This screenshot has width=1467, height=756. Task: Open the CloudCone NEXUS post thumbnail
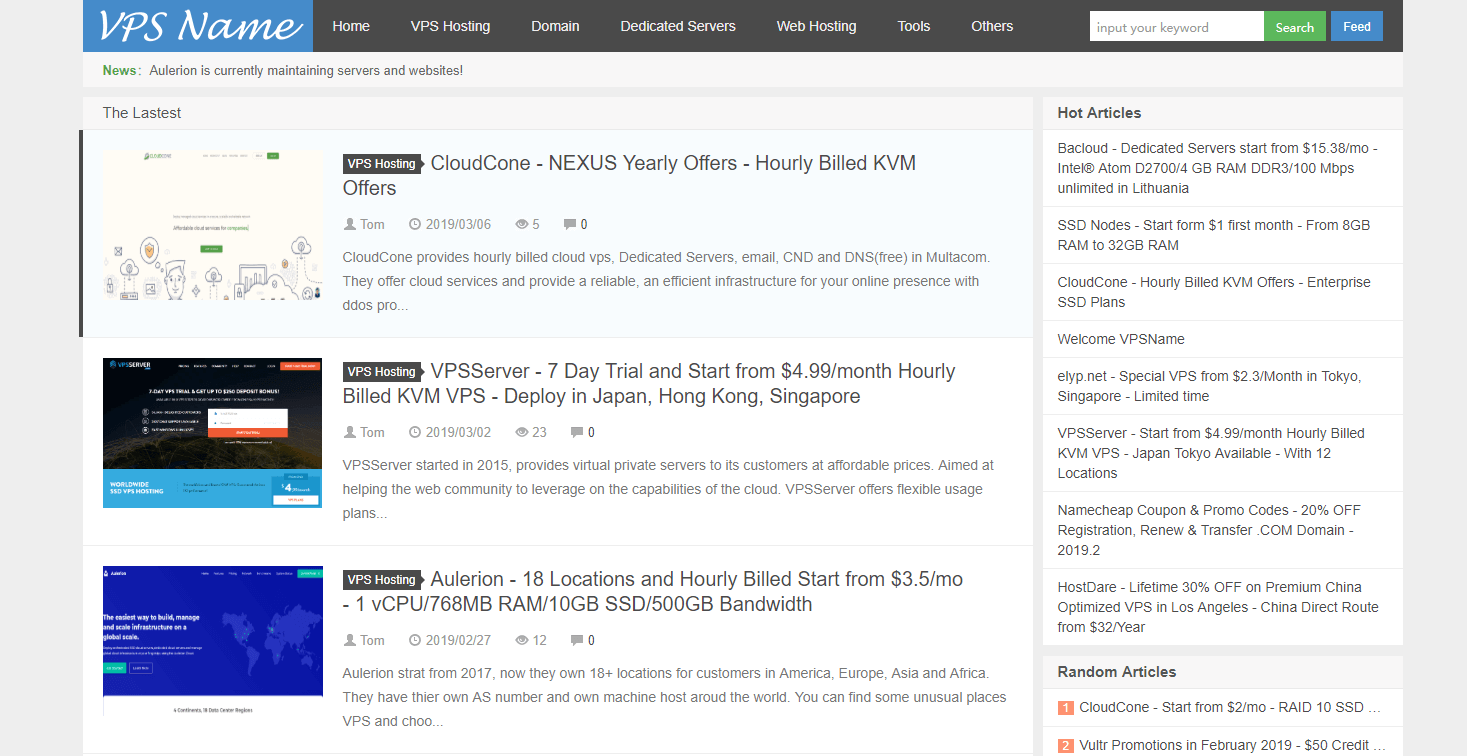213,225
